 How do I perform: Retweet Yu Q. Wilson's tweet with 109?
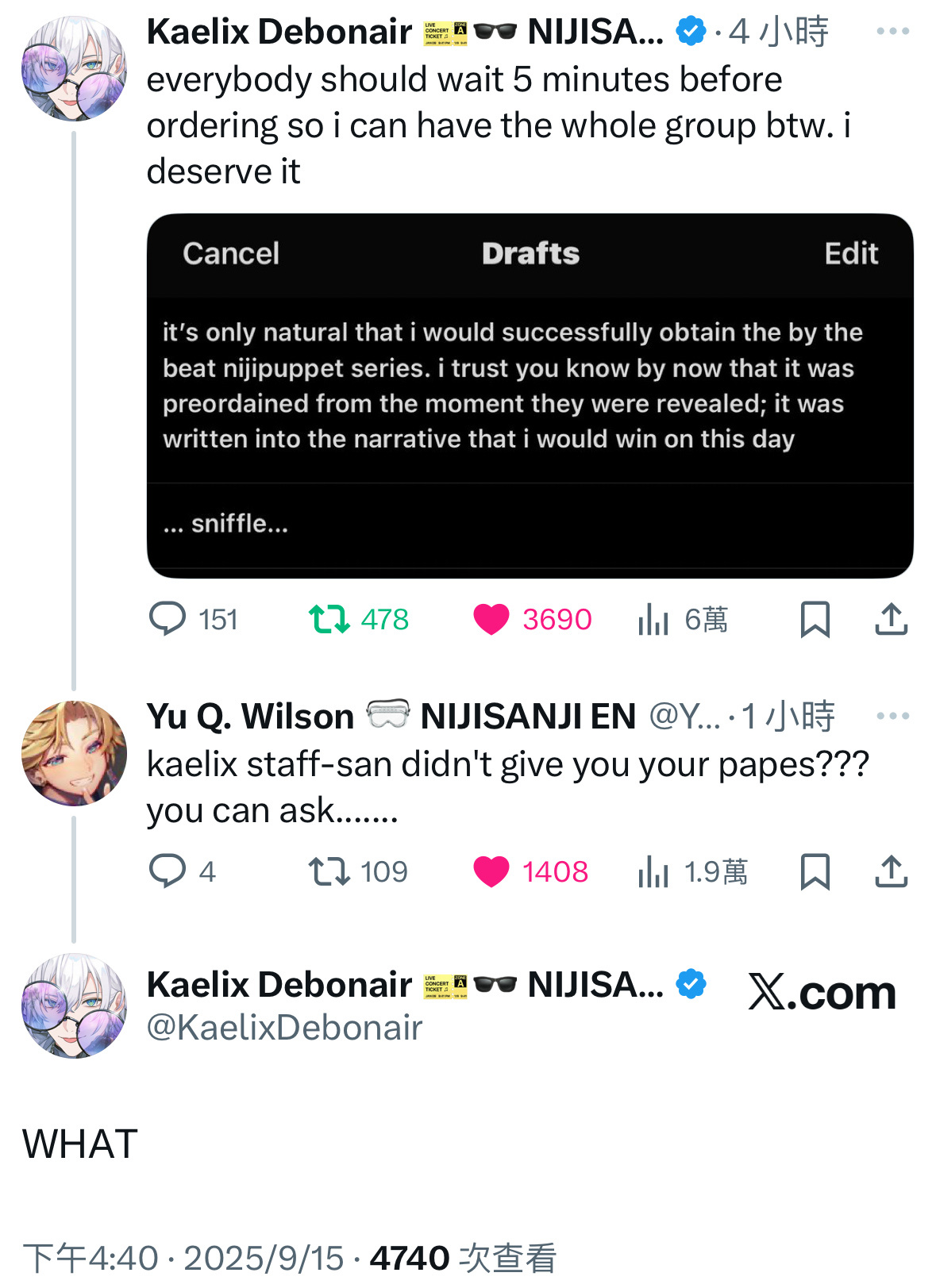[x=329, y=871]
